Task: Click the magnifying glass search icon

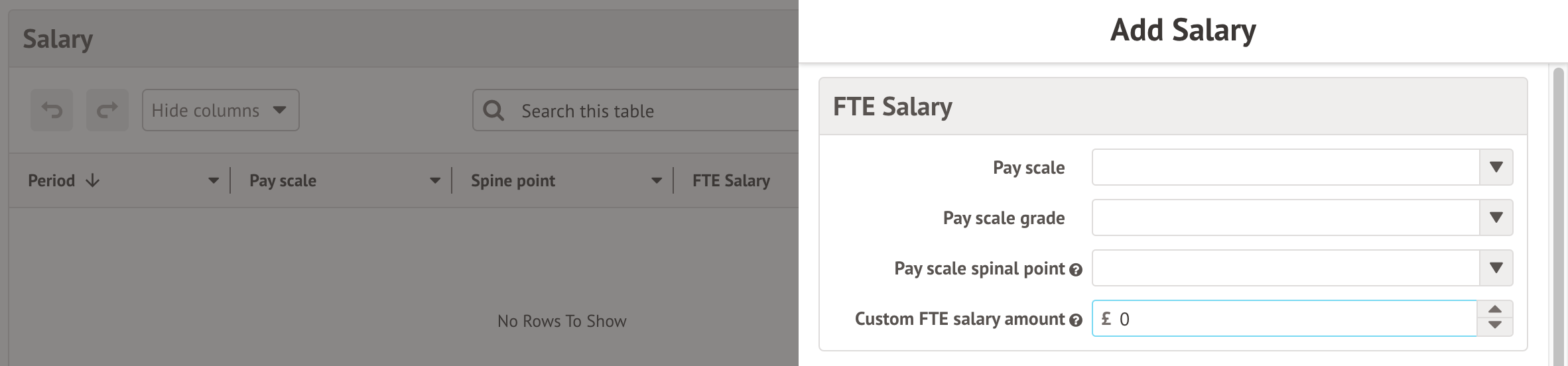Action: click(x=493, y=110)
